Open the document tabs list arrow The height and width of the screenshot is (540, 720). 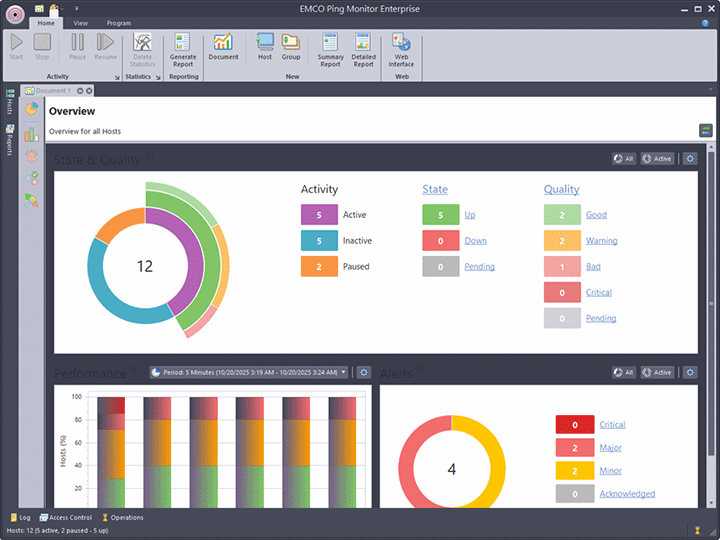click(x=710, y=89)
